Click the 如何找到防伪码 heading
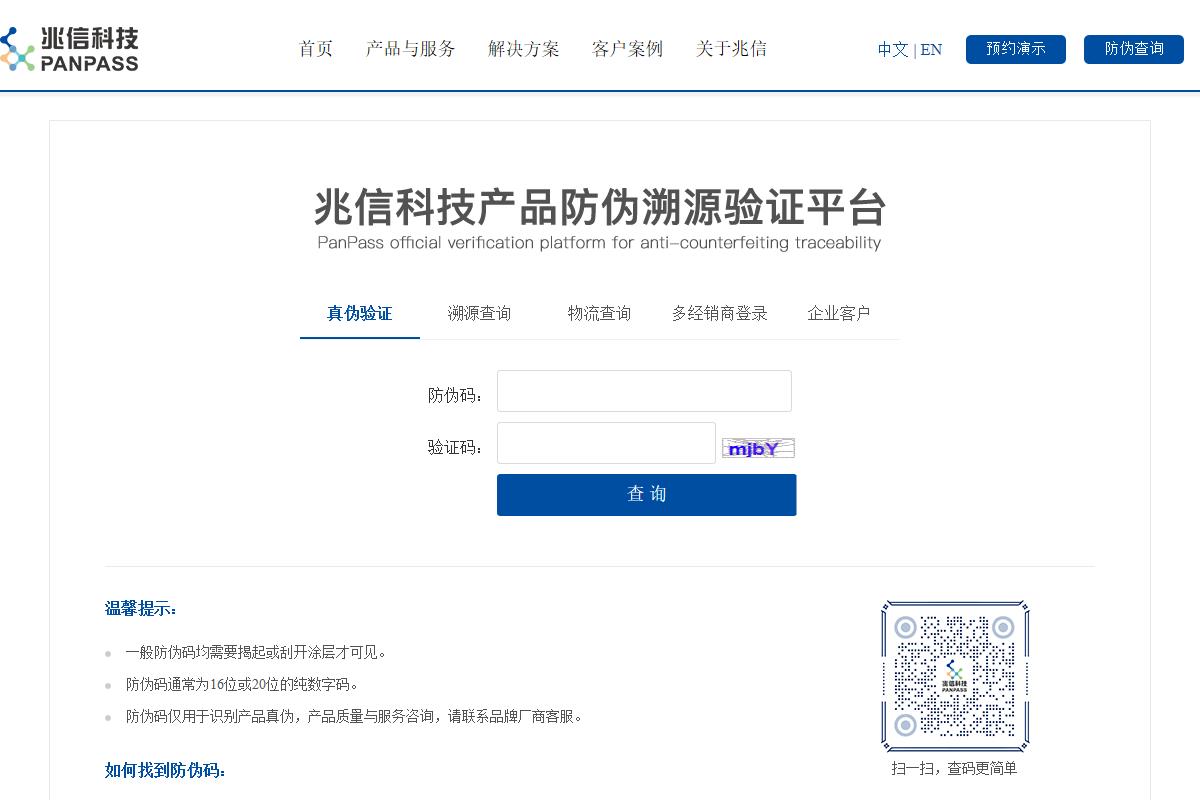The image size is (1200, 800). [166, 770]
